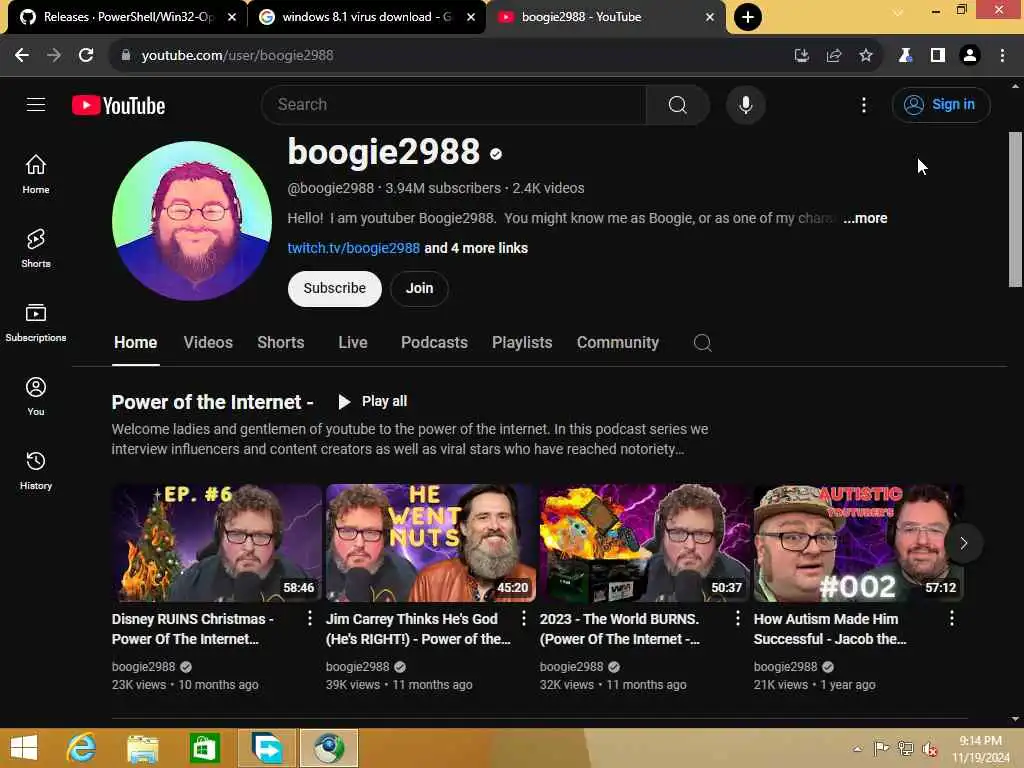Close the boogie2988 - YouTube tab

710,17
